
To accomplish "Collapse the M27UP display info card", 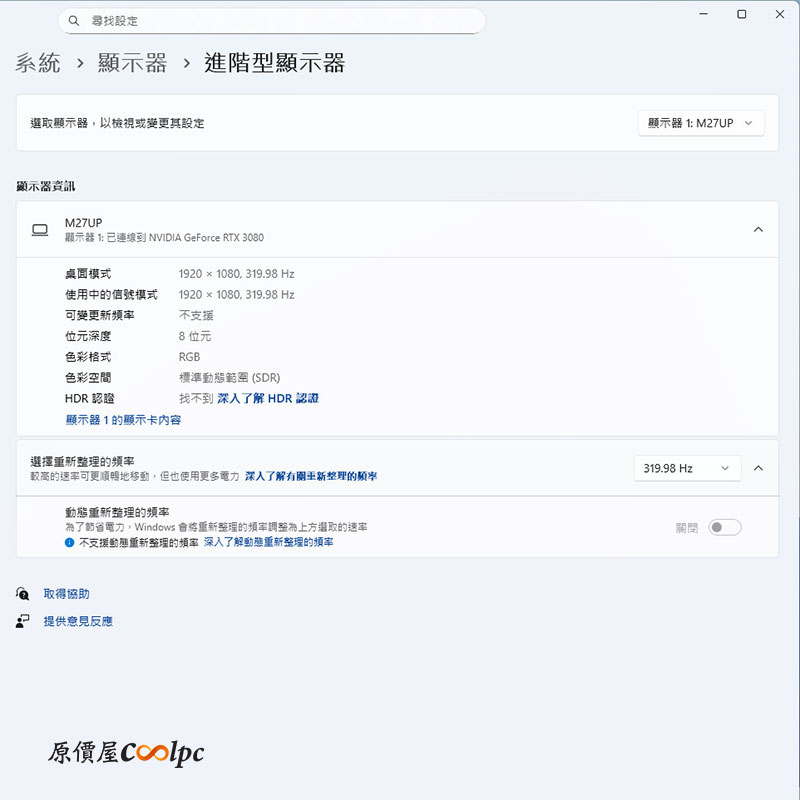I will pos(758,230).
